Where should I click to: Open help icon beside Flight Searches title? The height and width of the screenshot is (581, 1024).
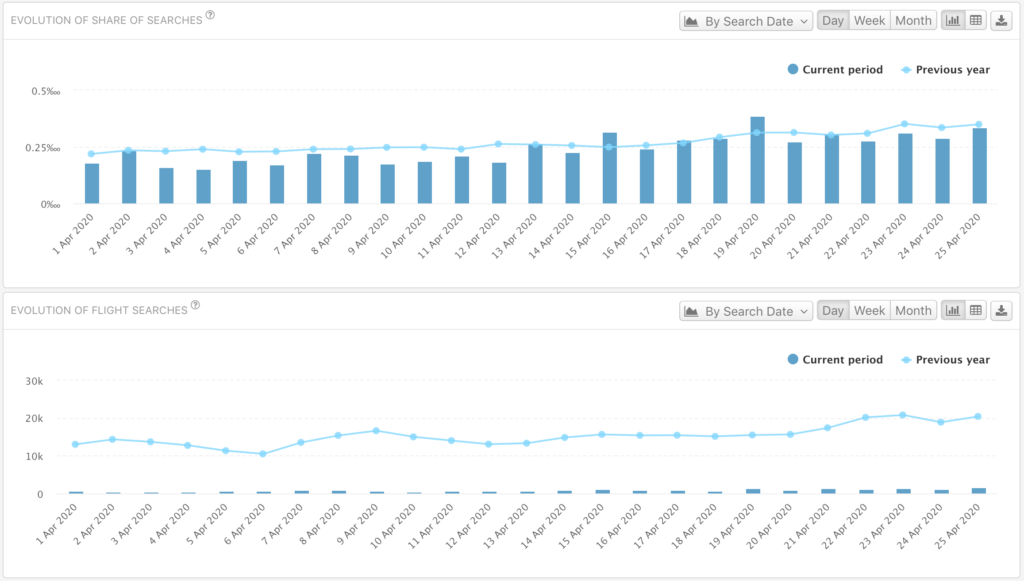[x=195, y=305]
